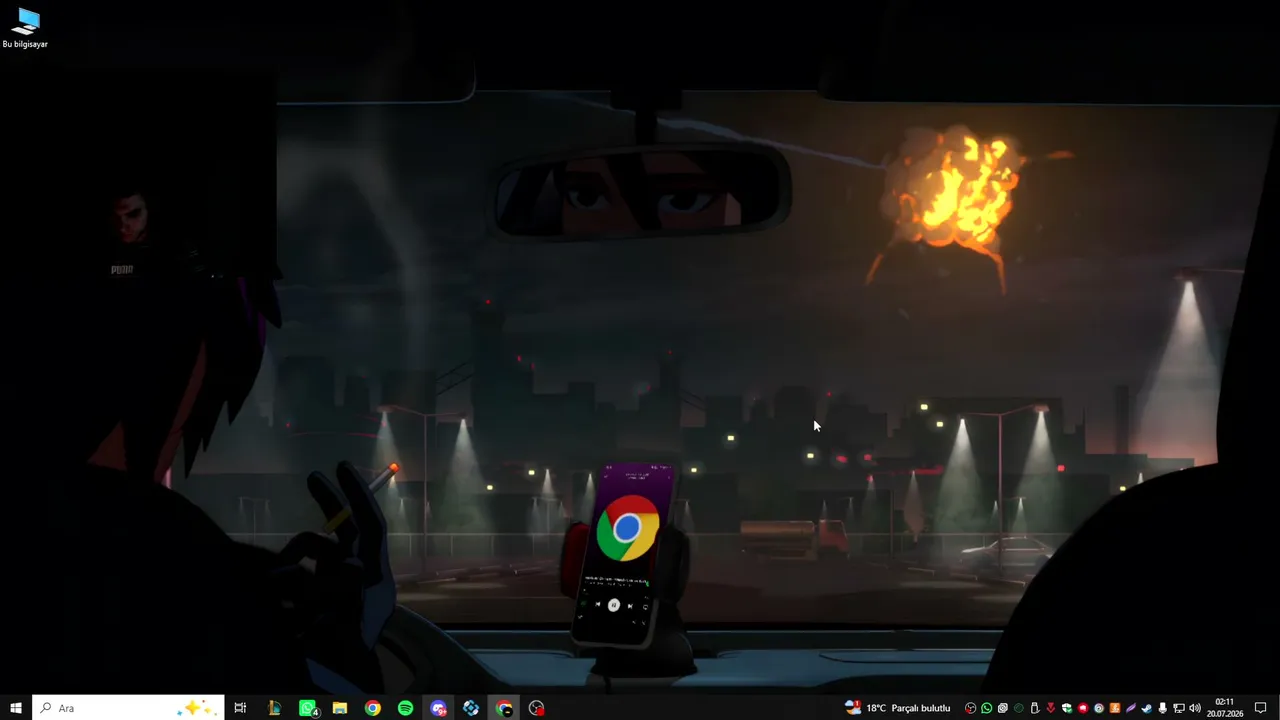Click the red square tray icon

point(1083,708)
